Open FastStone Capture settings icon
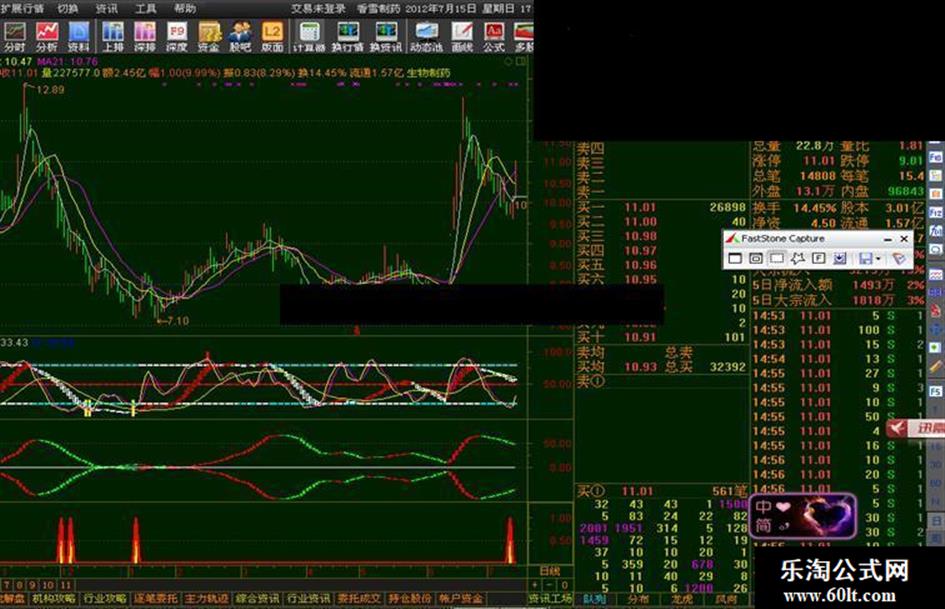Screen dimensions: 945x609 tap(899, 259)
